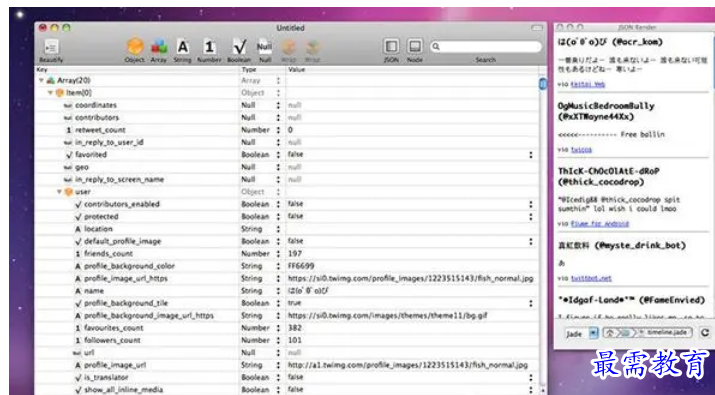715x395 pixels.
Task: Click timeline.jade in the path bar
Action: coord(667,333)
